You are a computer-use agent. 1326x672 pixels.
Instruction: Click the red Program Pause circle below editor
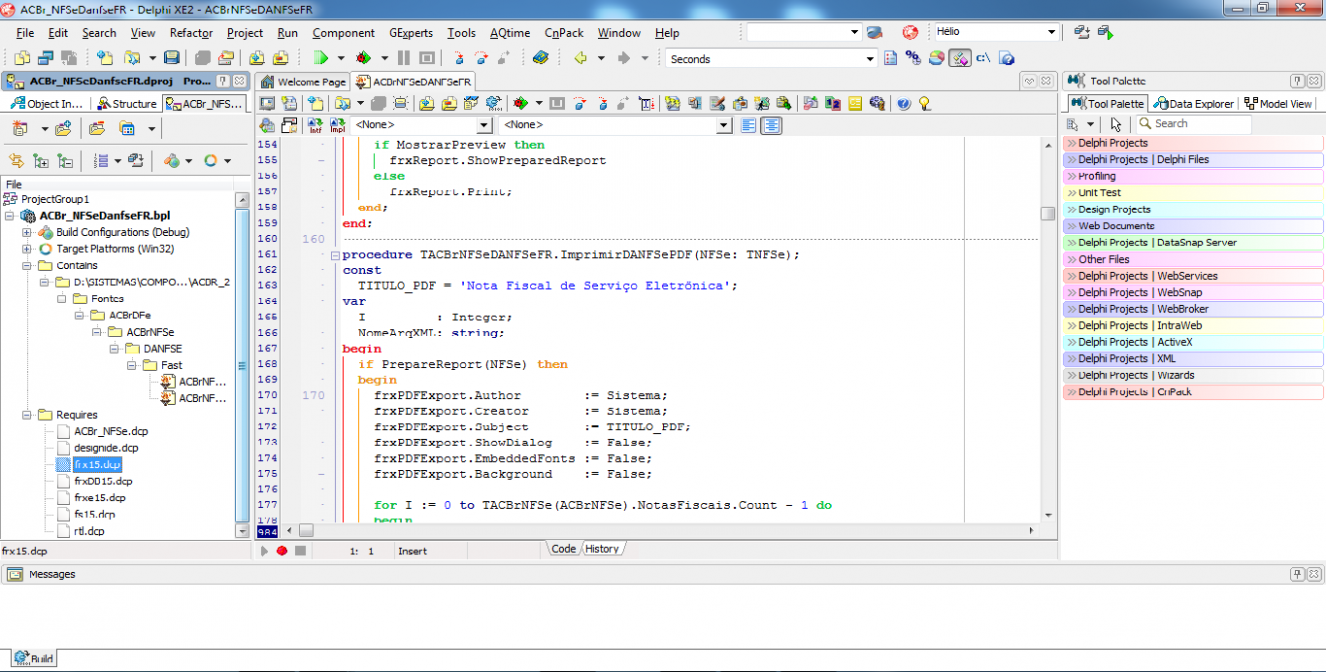tap(282, 551)
